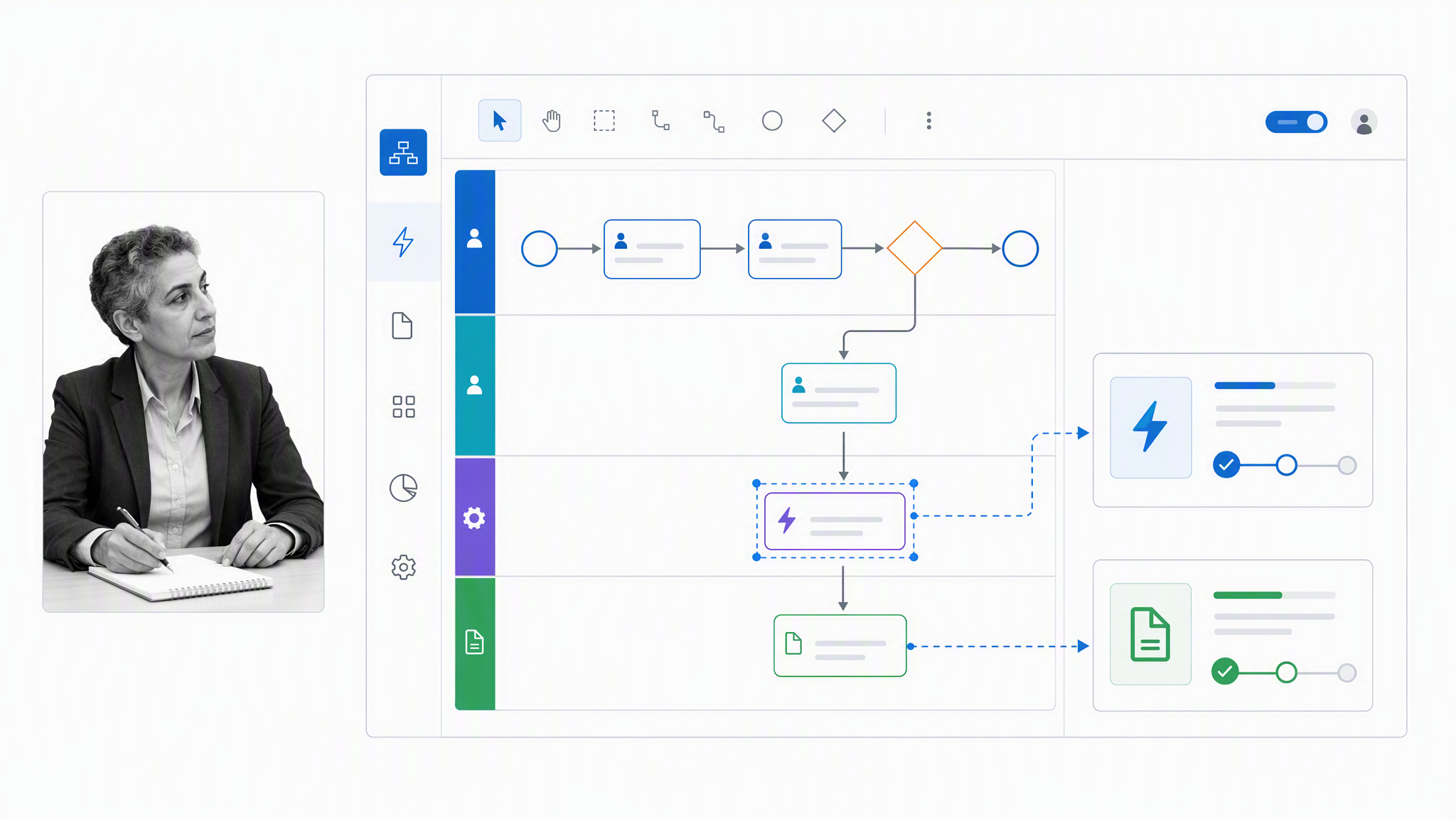This screenshot has height=819, width=1456.
Task: Select the hand pan tool
Action: 552,121
